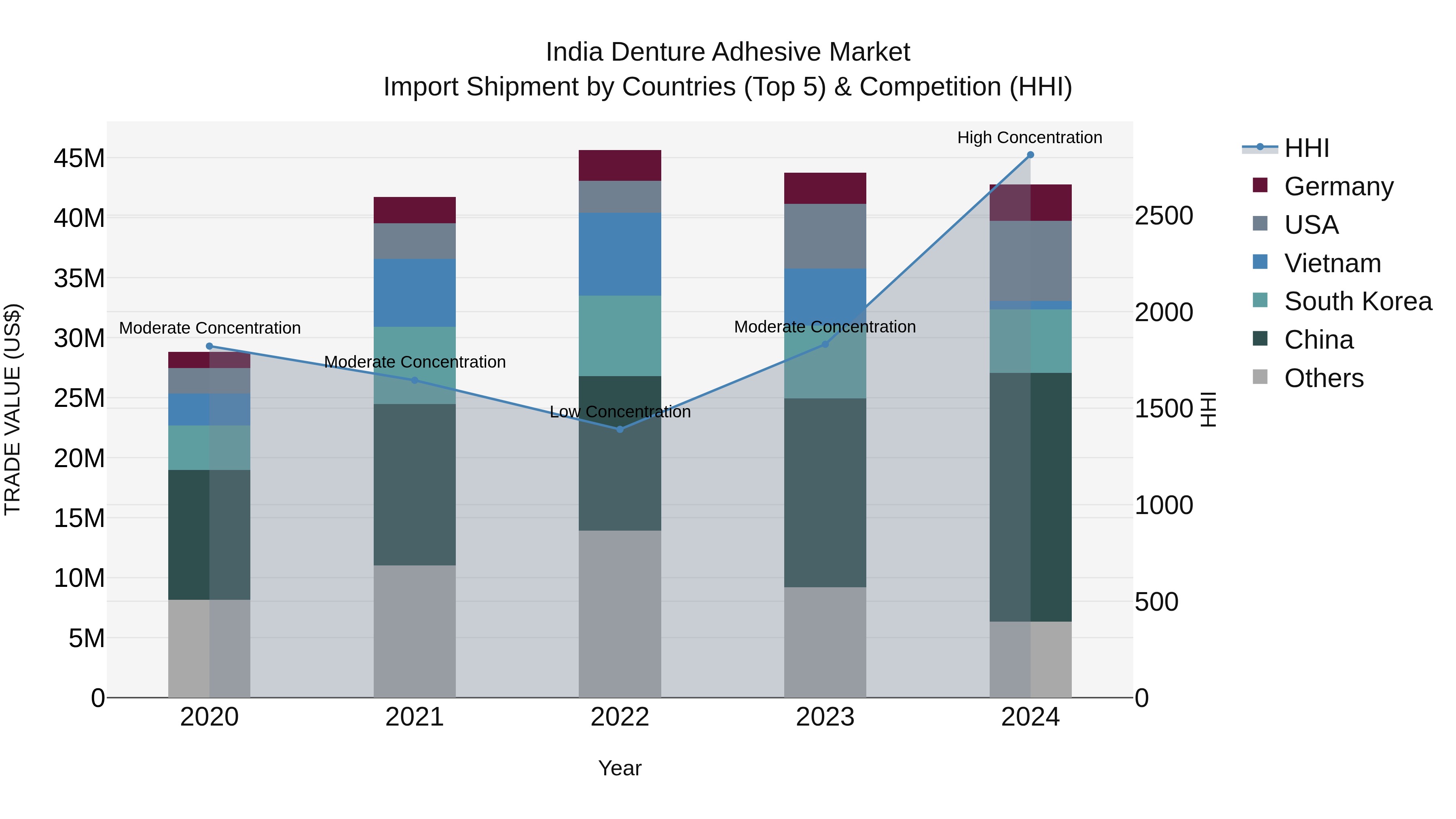Click the 'TRADE VALUE (US$)' axis title
The image size is (1456, 819).
[x=13, y=410]
